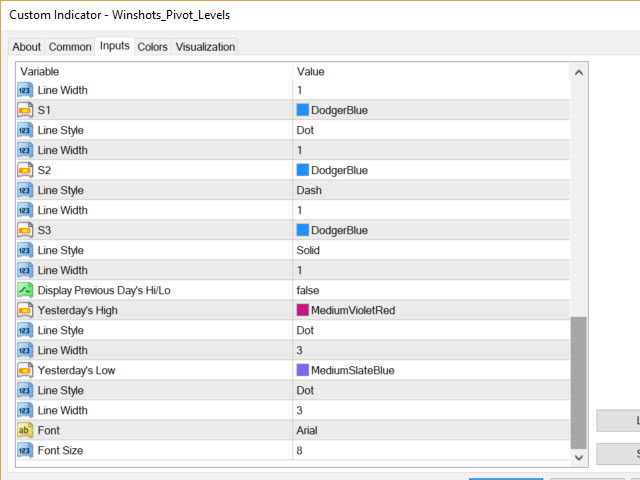
Task: Open the About tab
Action: (x=27, y=47)
